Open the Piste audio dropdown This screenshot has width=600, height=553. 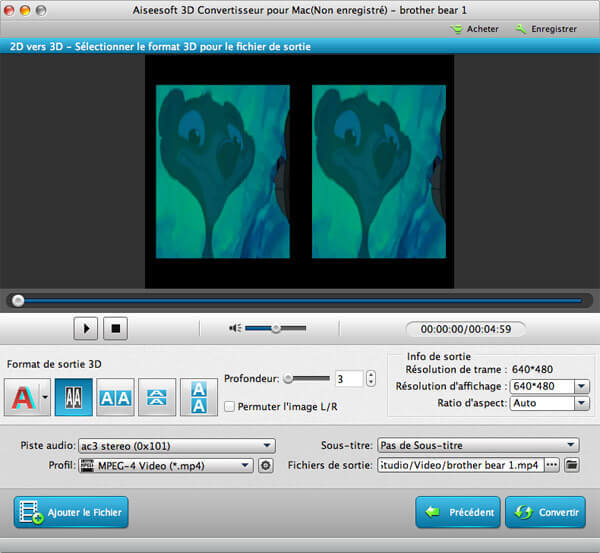tap(177, 446)
